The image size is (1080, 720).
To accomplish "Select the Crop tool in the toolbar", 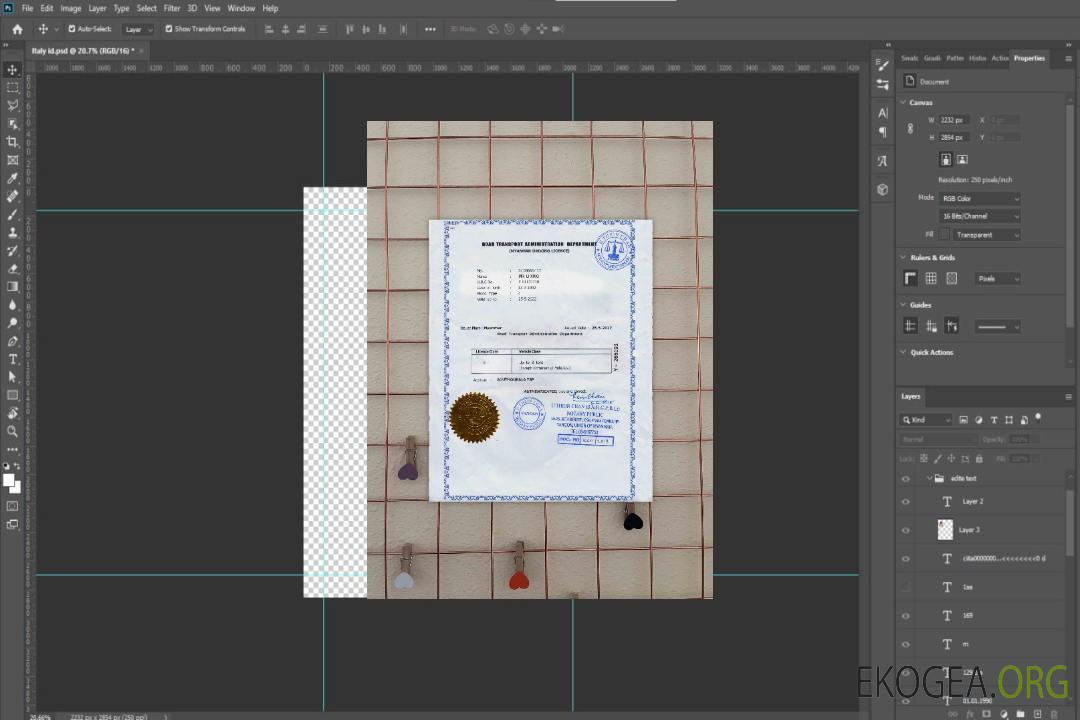I will click(13, 142).
